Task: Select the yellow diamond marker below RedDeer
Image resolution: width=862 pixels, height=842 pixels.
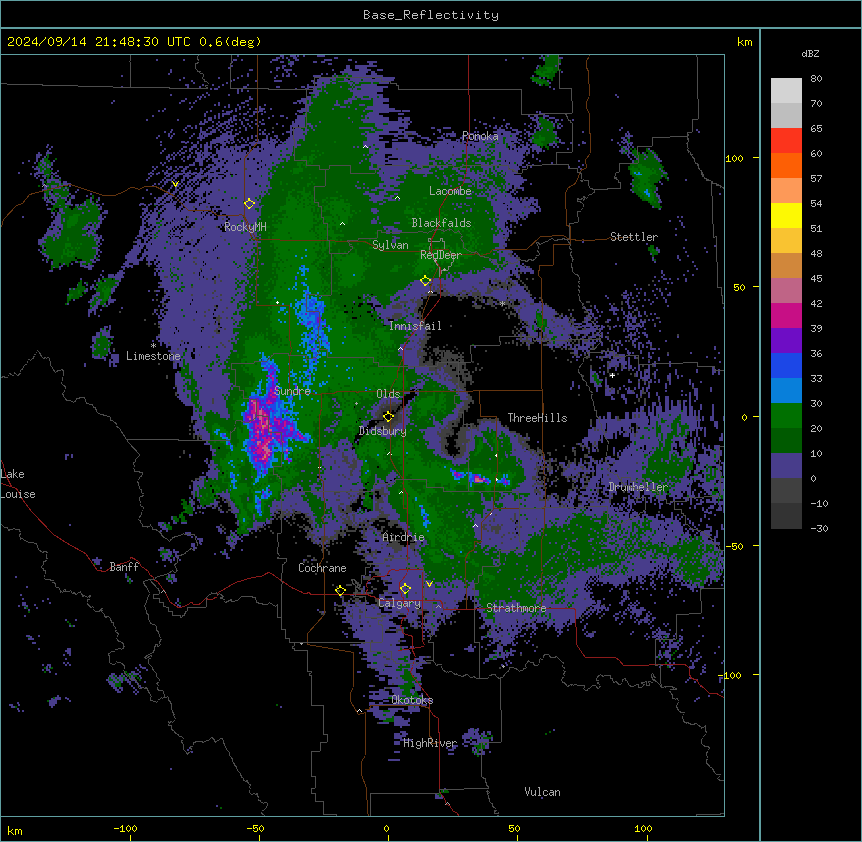Action: point(425,281)
